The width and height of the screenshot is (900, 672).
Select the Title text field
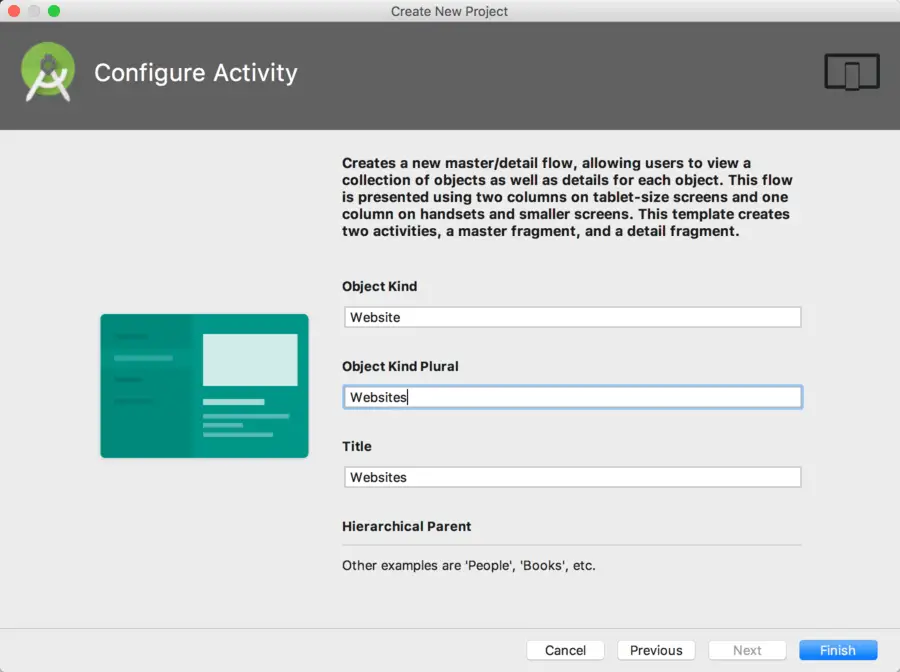point(572,477)
